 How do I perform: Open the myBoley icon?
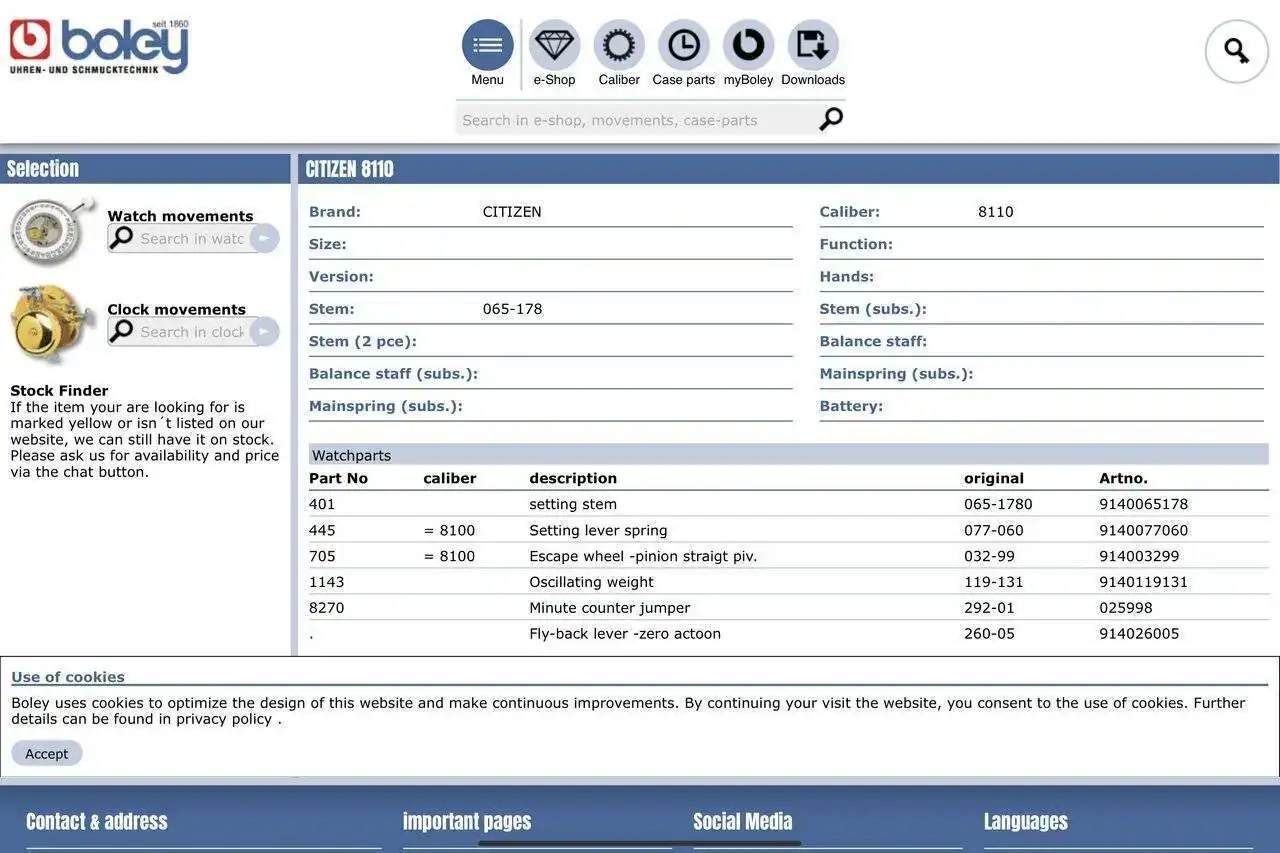[x=748, y=45]
